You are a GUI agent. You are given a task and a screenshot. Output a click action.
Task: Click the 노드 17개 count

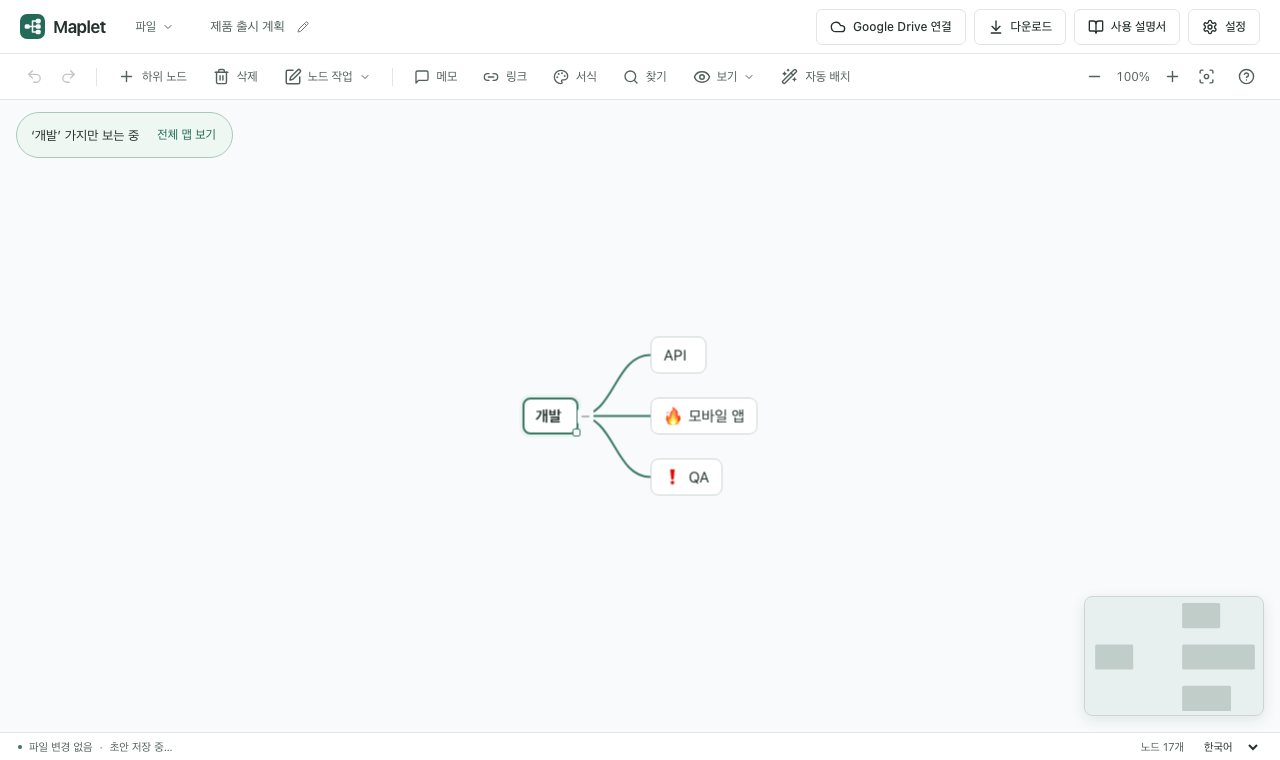tap(1162, 747)
